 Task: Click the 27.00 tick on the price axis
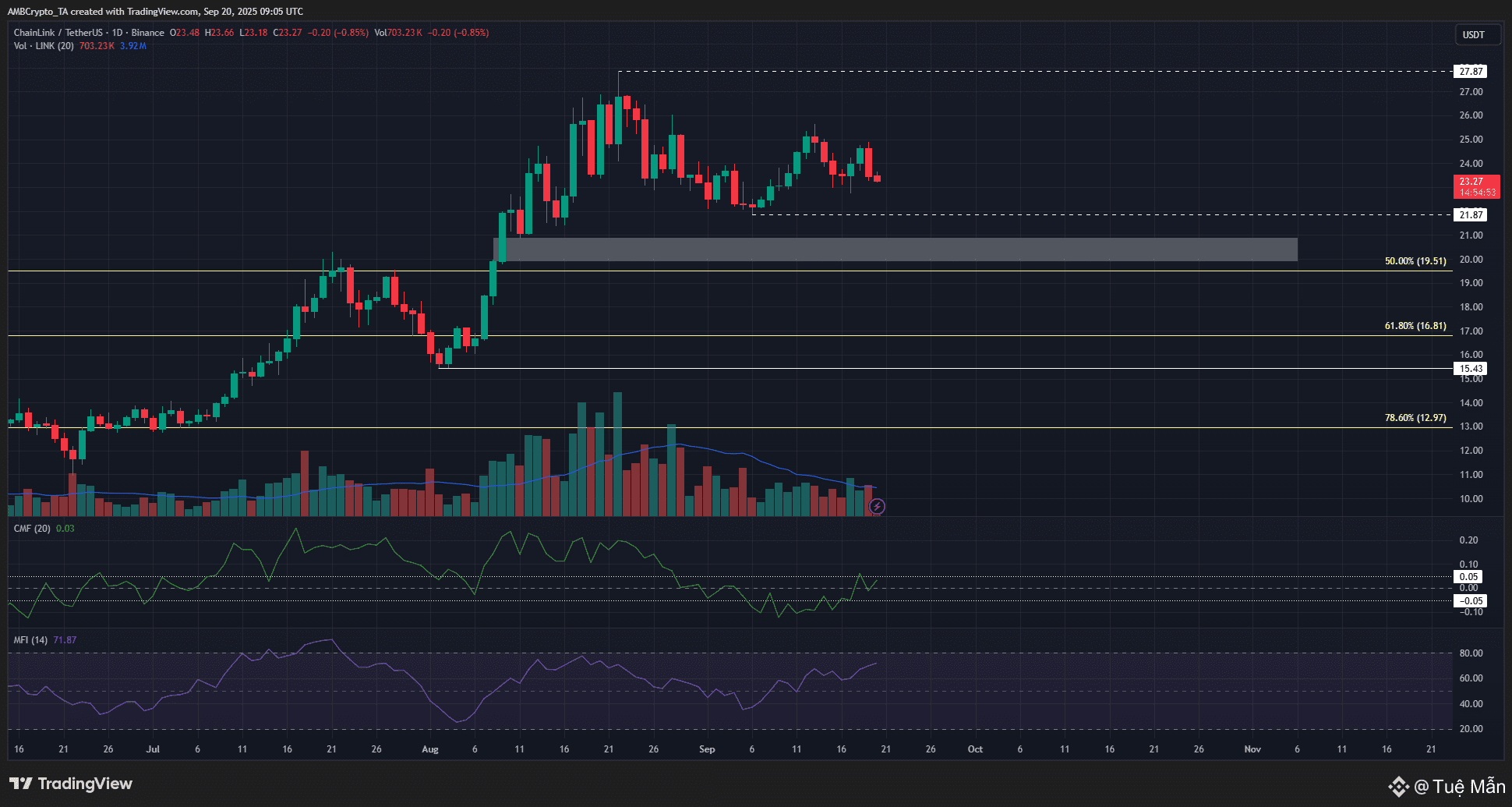point(1471,92)
